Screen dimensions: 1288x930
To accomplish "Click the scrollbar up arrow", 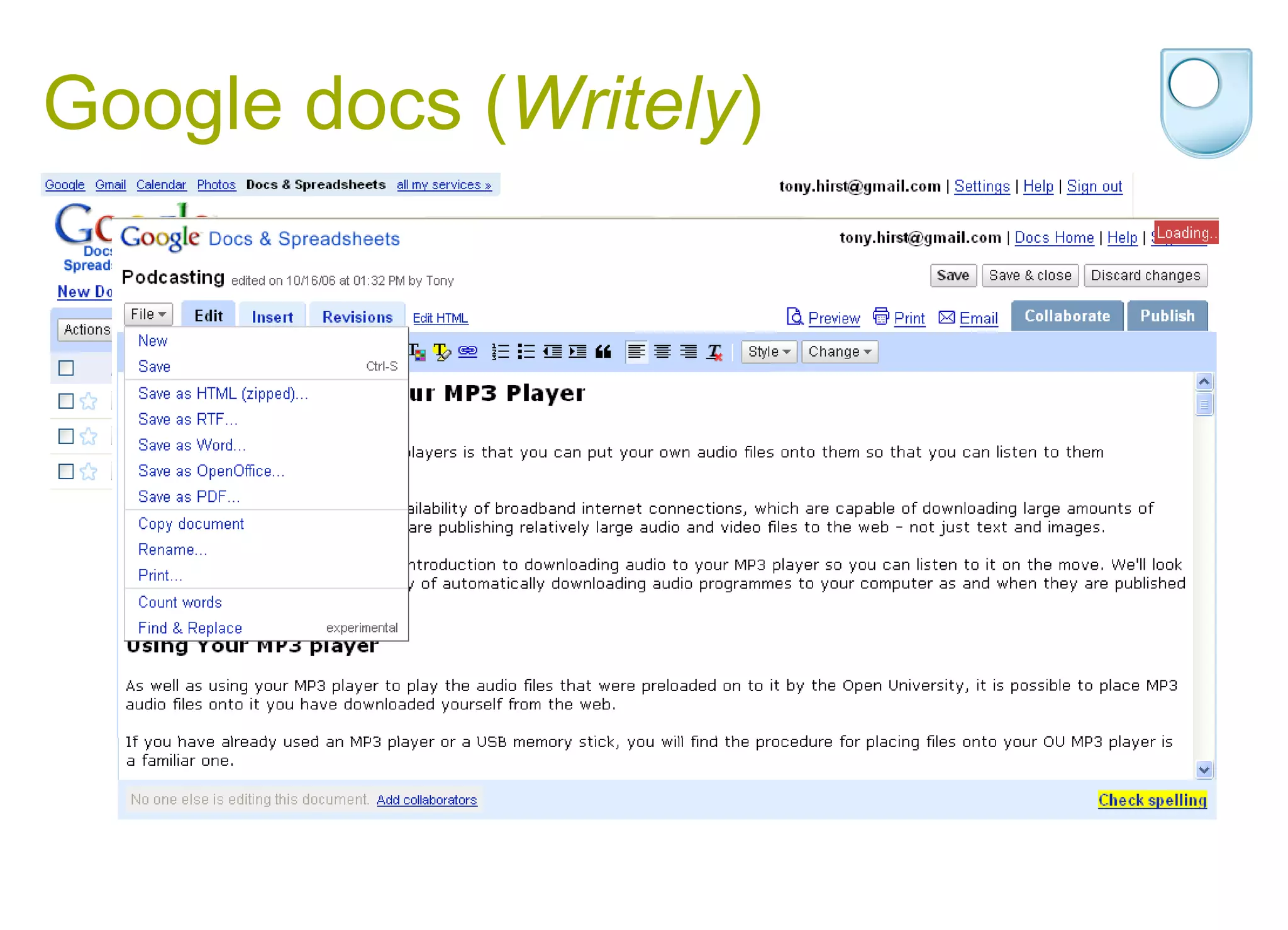I will pyautogui.click(x=1204, y=382).
